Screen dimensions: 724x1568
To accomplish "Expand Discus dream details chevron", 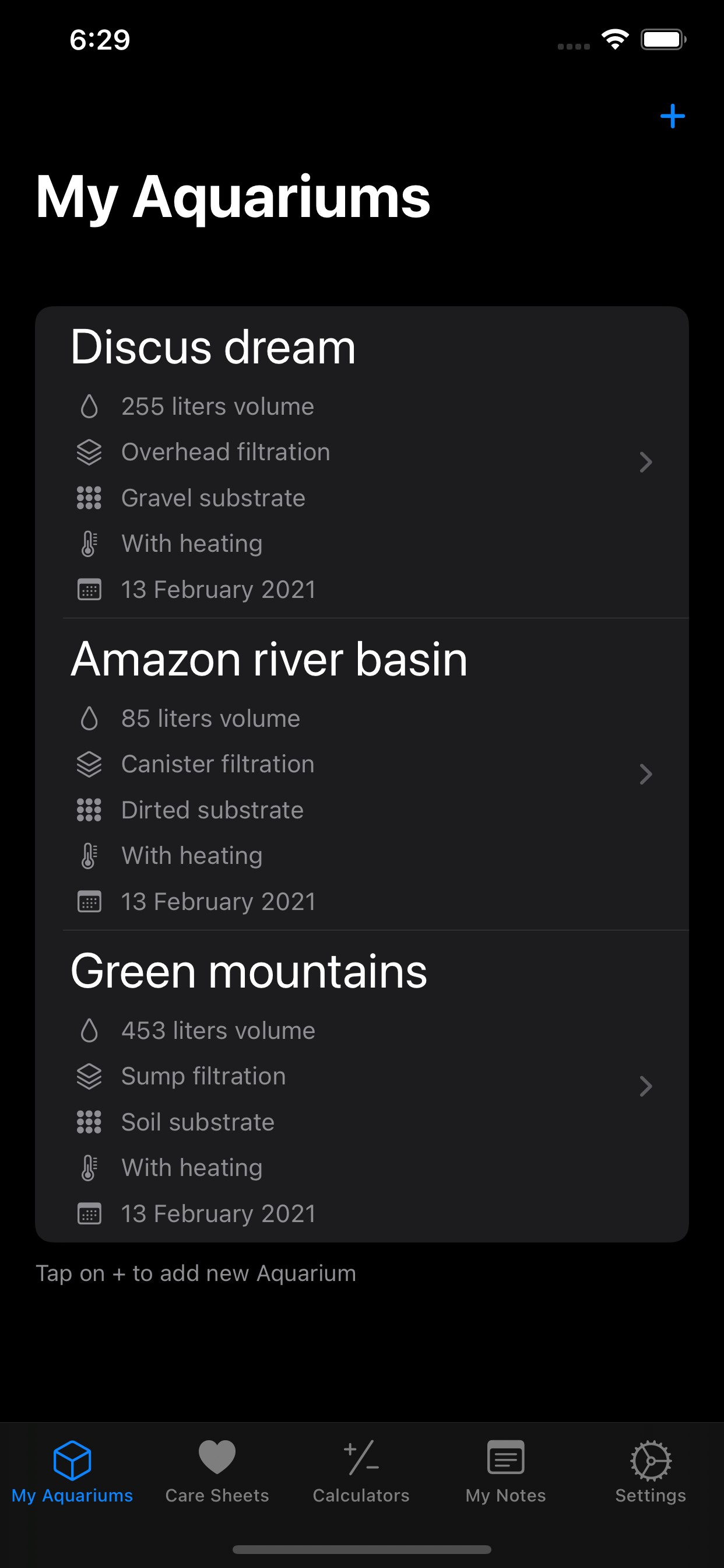I will click(x=645, y=463).
